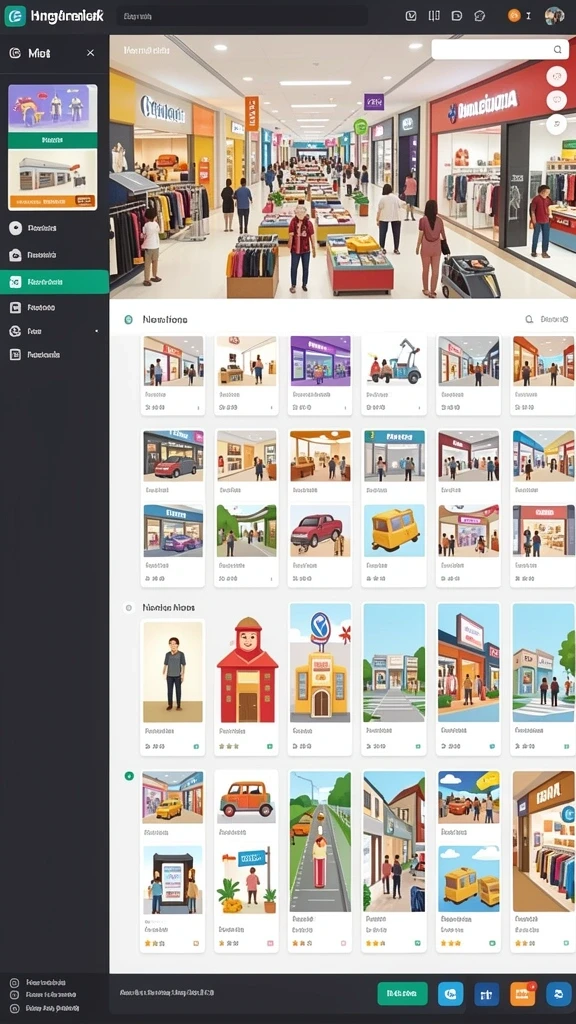Click the light blue icon in bottom bar
This screenshot has height=1024, width=576.
pyautogui.click(x=451, y=993)
